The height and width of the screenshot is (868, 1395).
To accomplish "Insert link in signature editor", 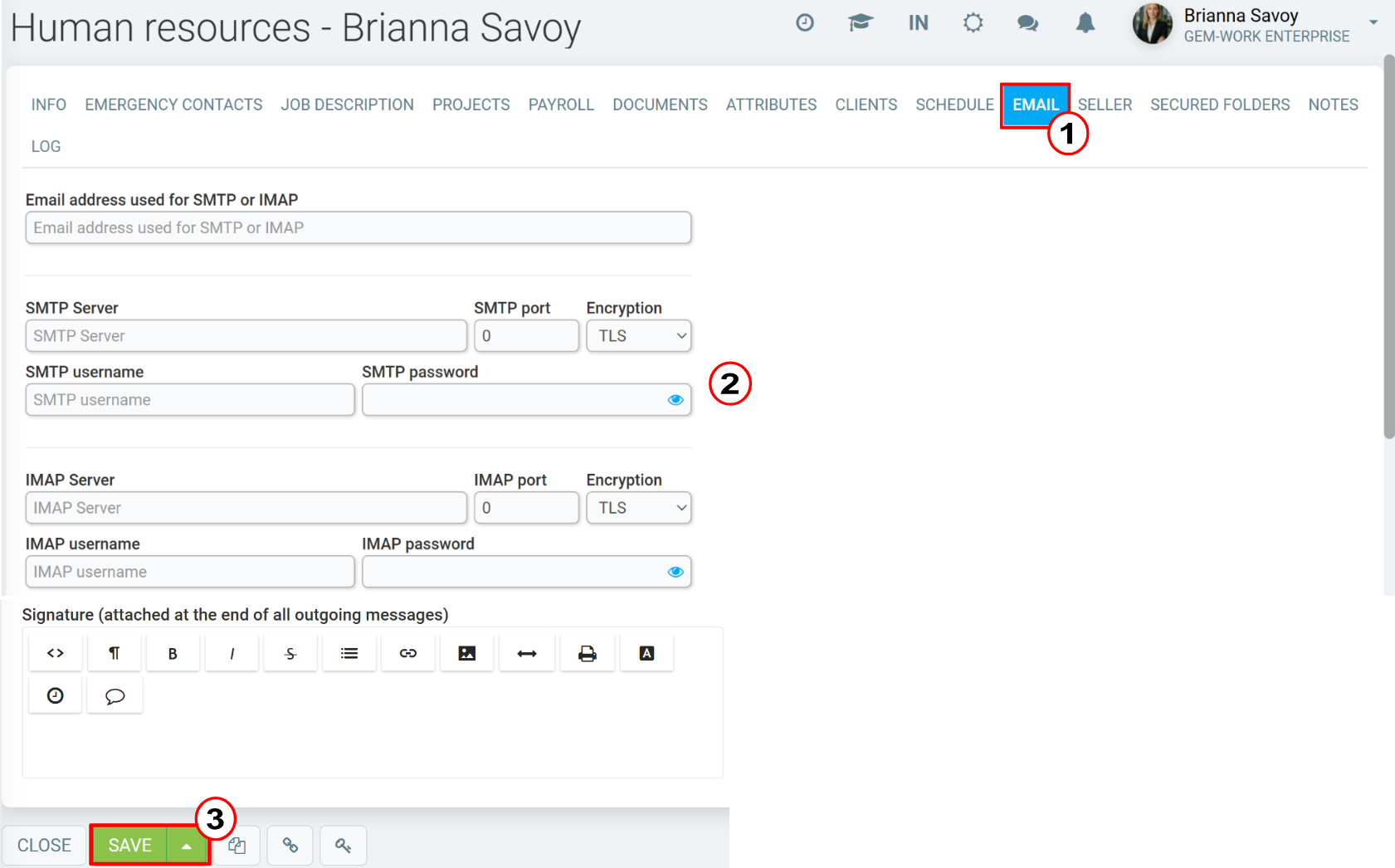I will [408, 653].
